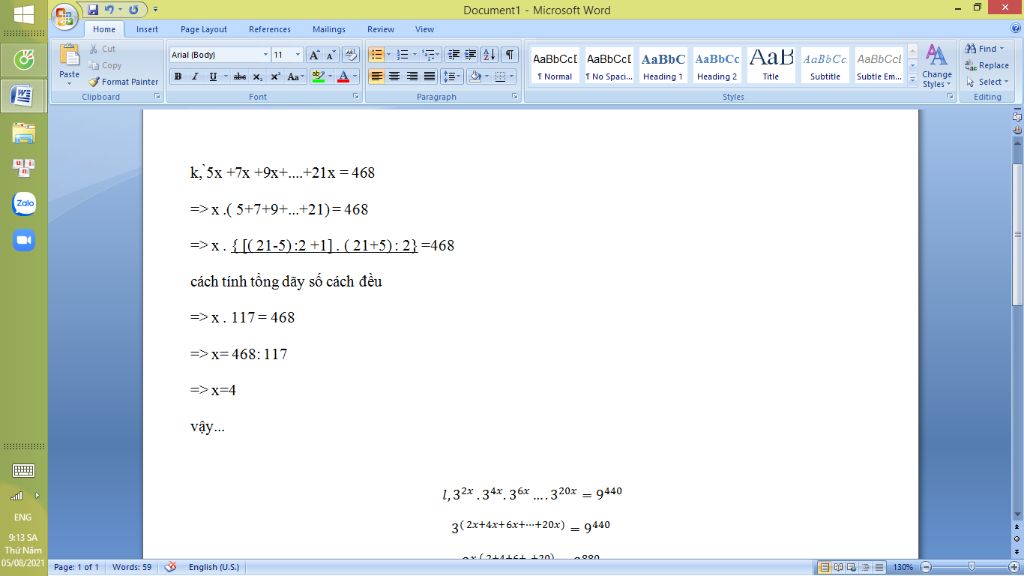
Task: Click the Words: 59 status entry
Action: (x=131, y=567)
